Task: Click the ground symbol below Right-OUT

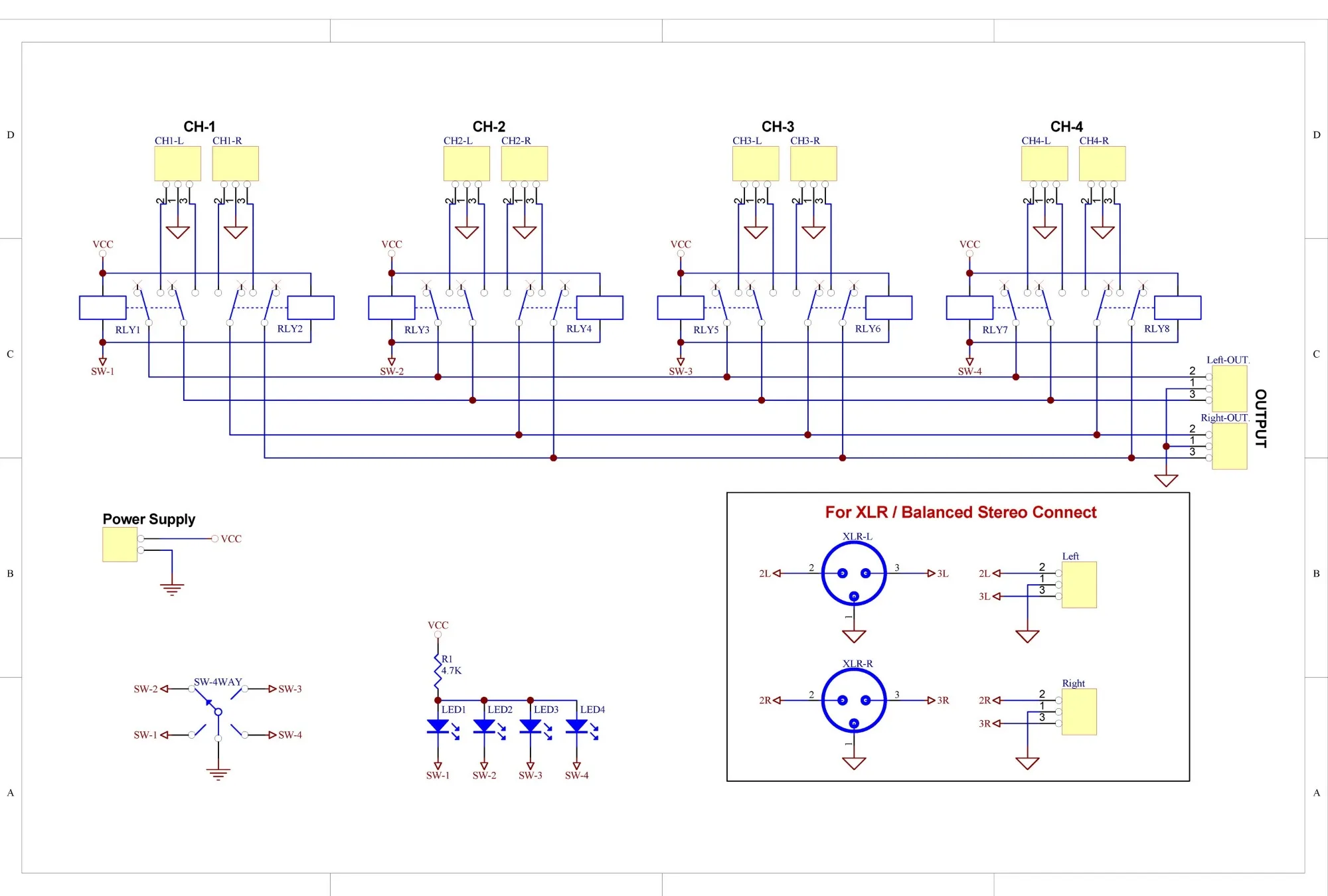Action: tap(1166, 480)
